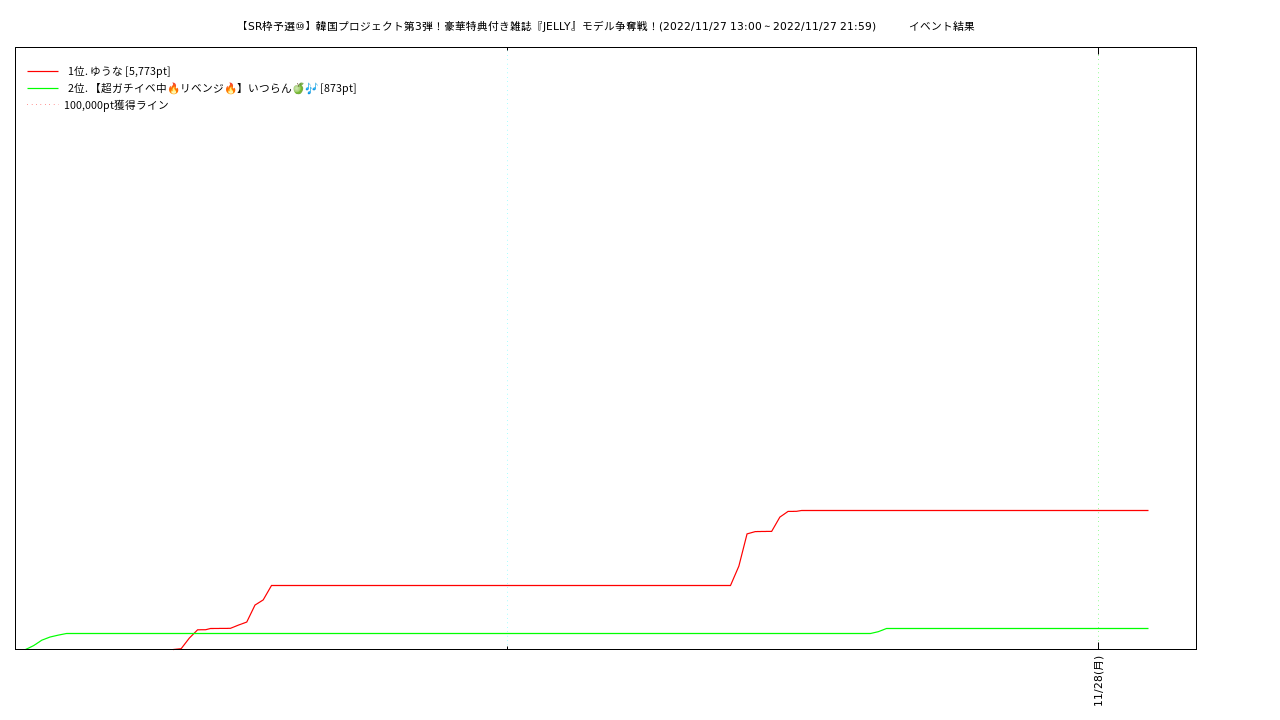Click the right end of the red line
The height and width of the screenshot is (720, 1280).
[x=1147, y=511]
